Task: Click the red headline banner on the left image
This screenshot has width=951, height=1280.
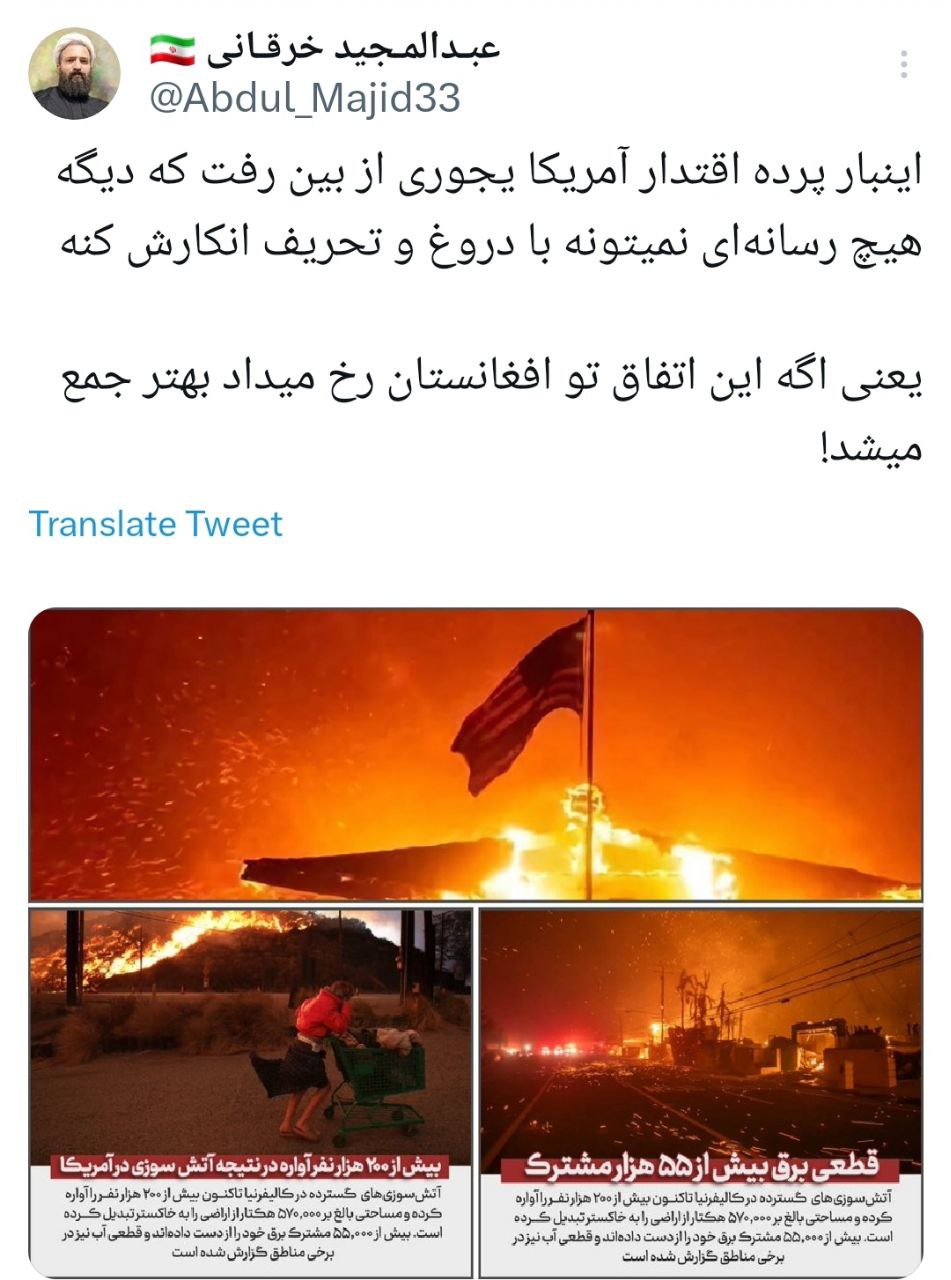Action: pos(250,1167)
